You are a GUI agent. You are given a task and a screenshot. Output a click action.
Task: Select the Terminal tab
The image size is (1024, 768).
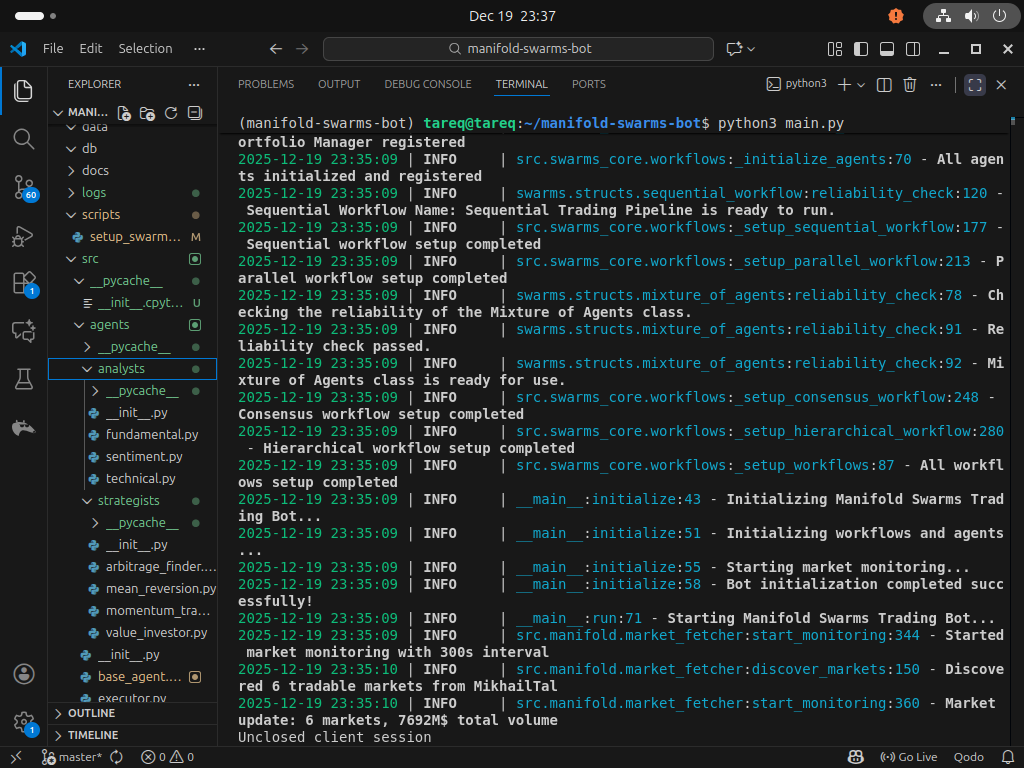[x=521, y=84]
